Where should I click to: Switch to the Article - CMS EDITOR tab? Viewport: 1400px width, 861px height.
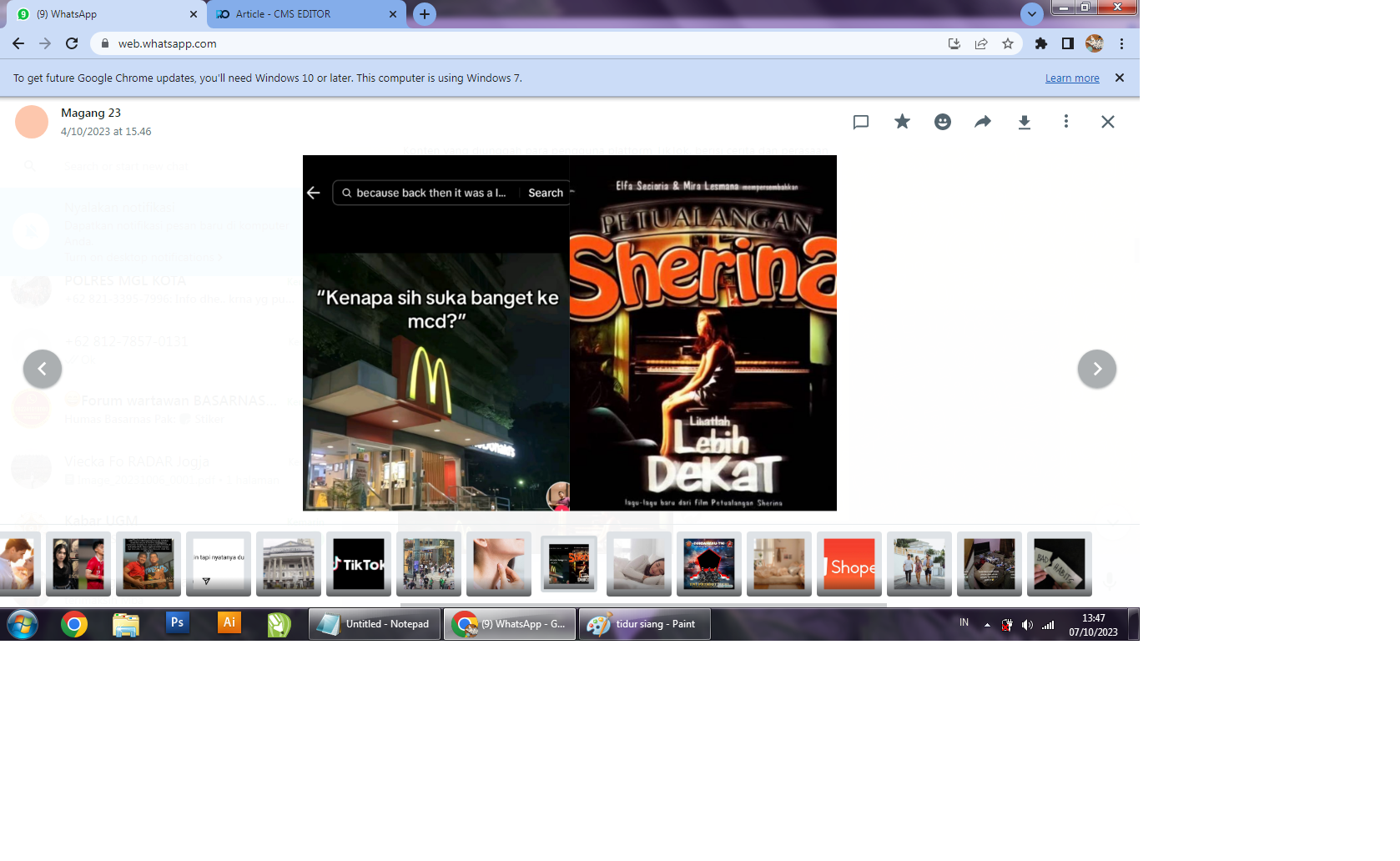[306, 14]
